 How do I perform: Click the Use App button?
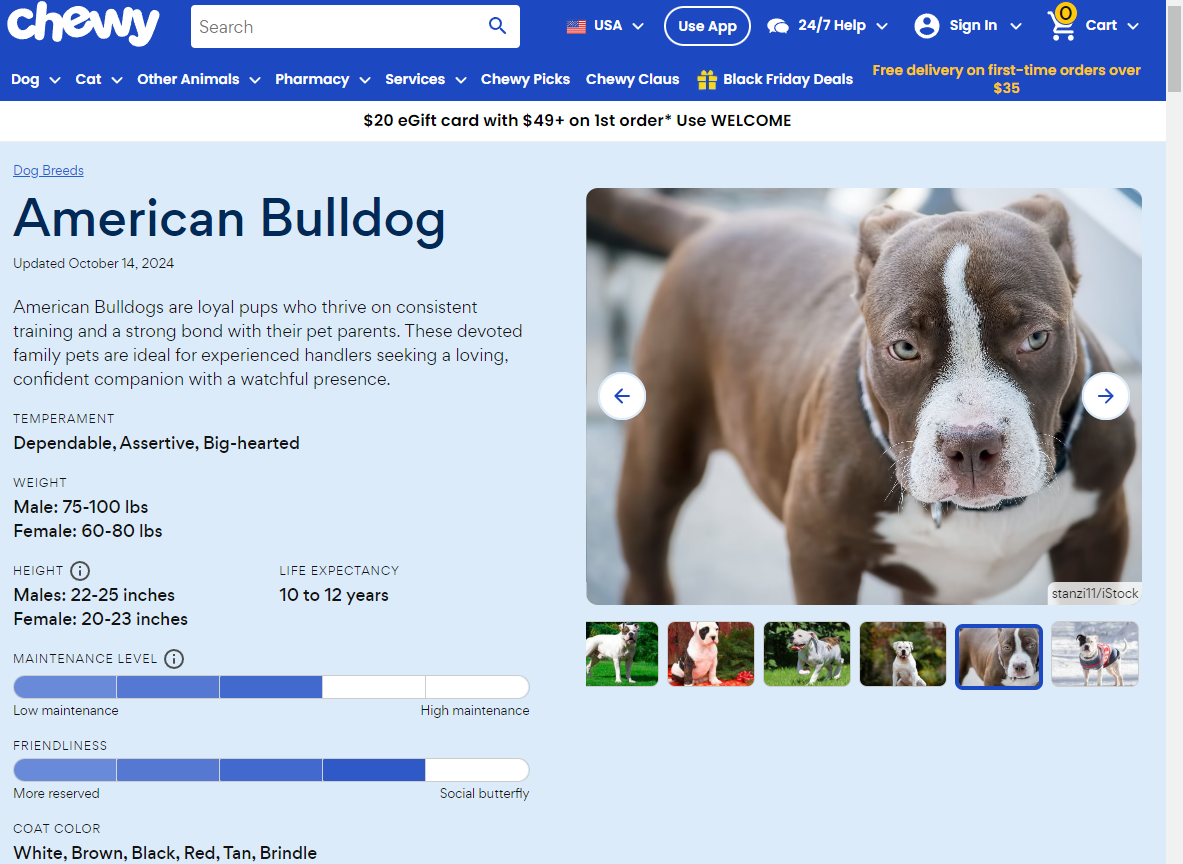tap(707, 26)
